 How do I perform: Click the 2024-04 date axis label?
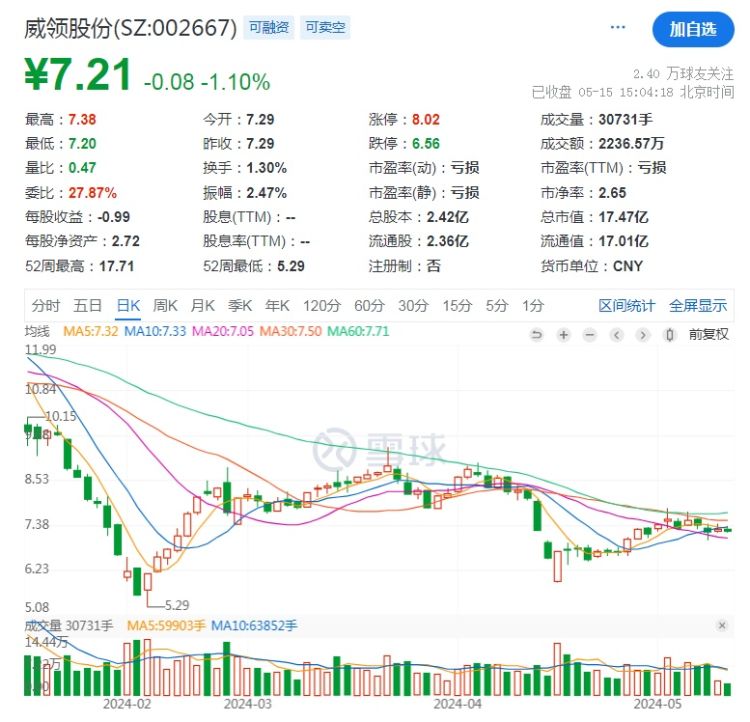[457, 704]
